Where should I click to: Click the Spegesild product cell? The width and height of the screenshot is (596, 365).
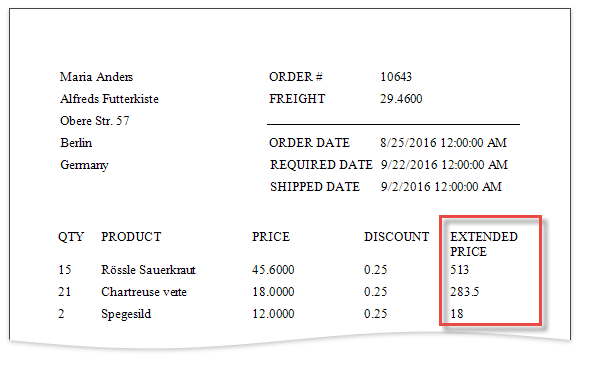pyautogui.click(x=126, y=314)
